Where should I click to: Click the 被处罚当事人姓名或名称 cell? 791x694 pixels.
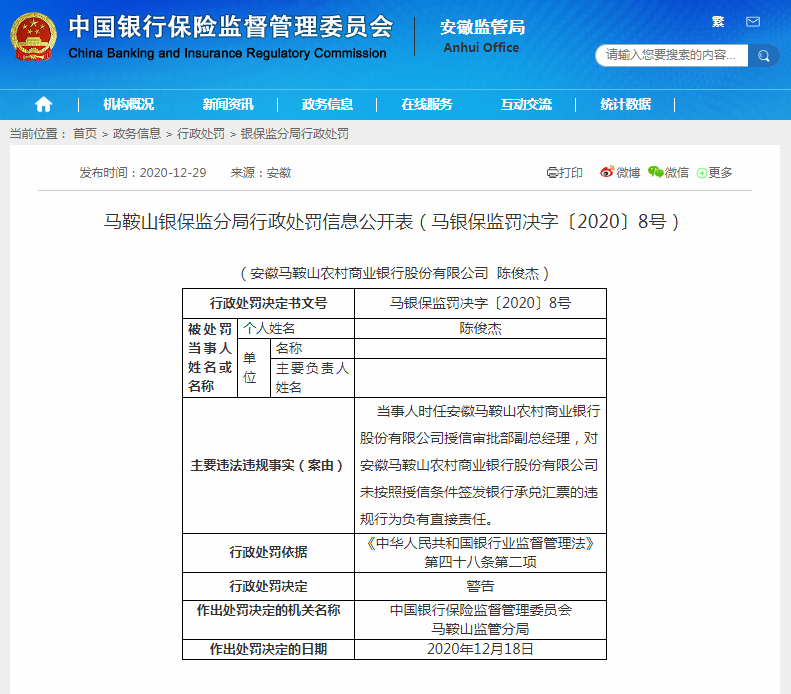click(210, 358)
